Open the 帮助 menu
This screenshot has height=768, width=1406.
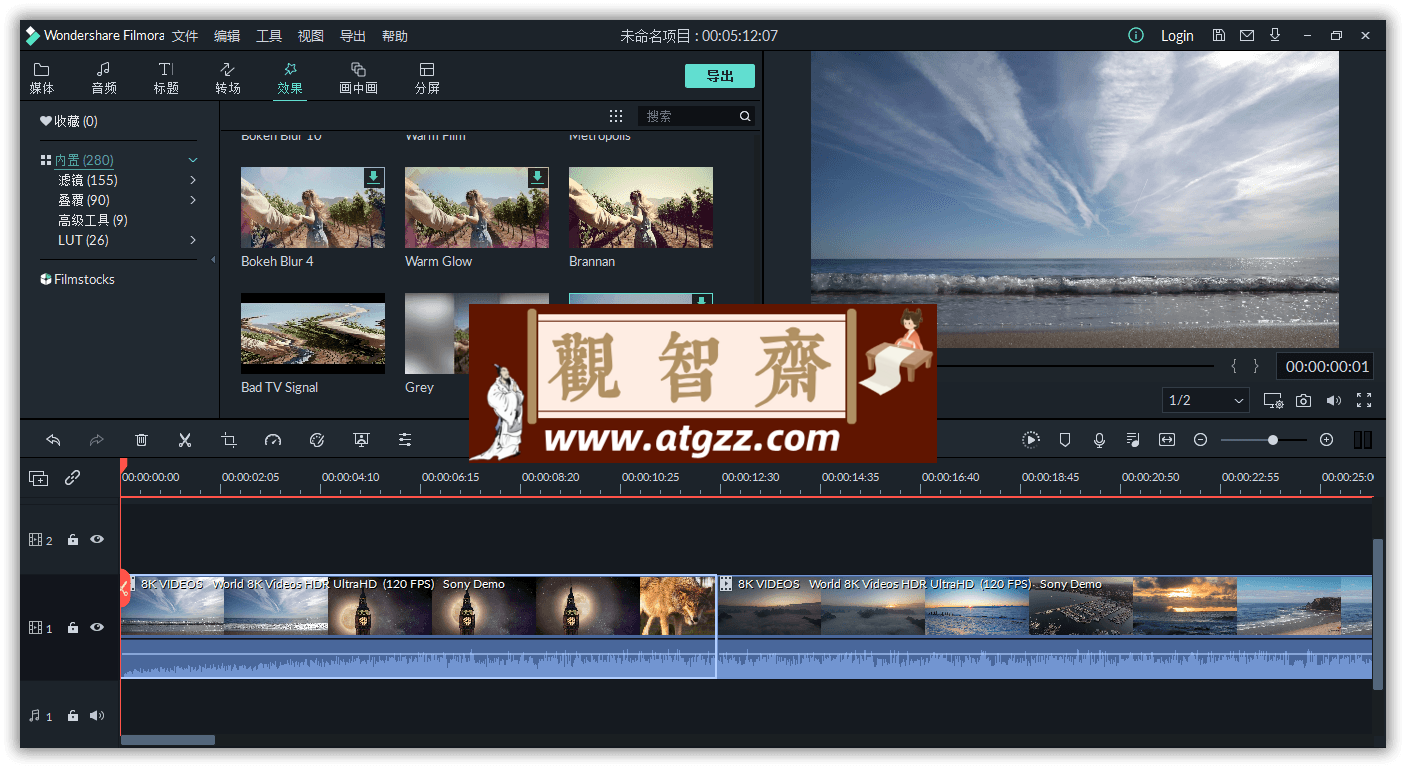pyautogui.click(x=395, y=36)
